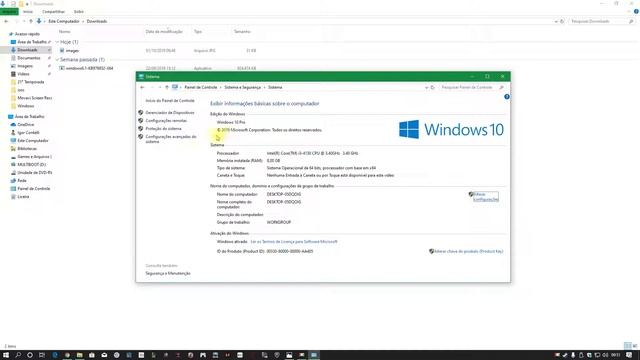Click up arrow in Sistema window
The width and height of the screenshot is (640, 360).
pos(167,87)
